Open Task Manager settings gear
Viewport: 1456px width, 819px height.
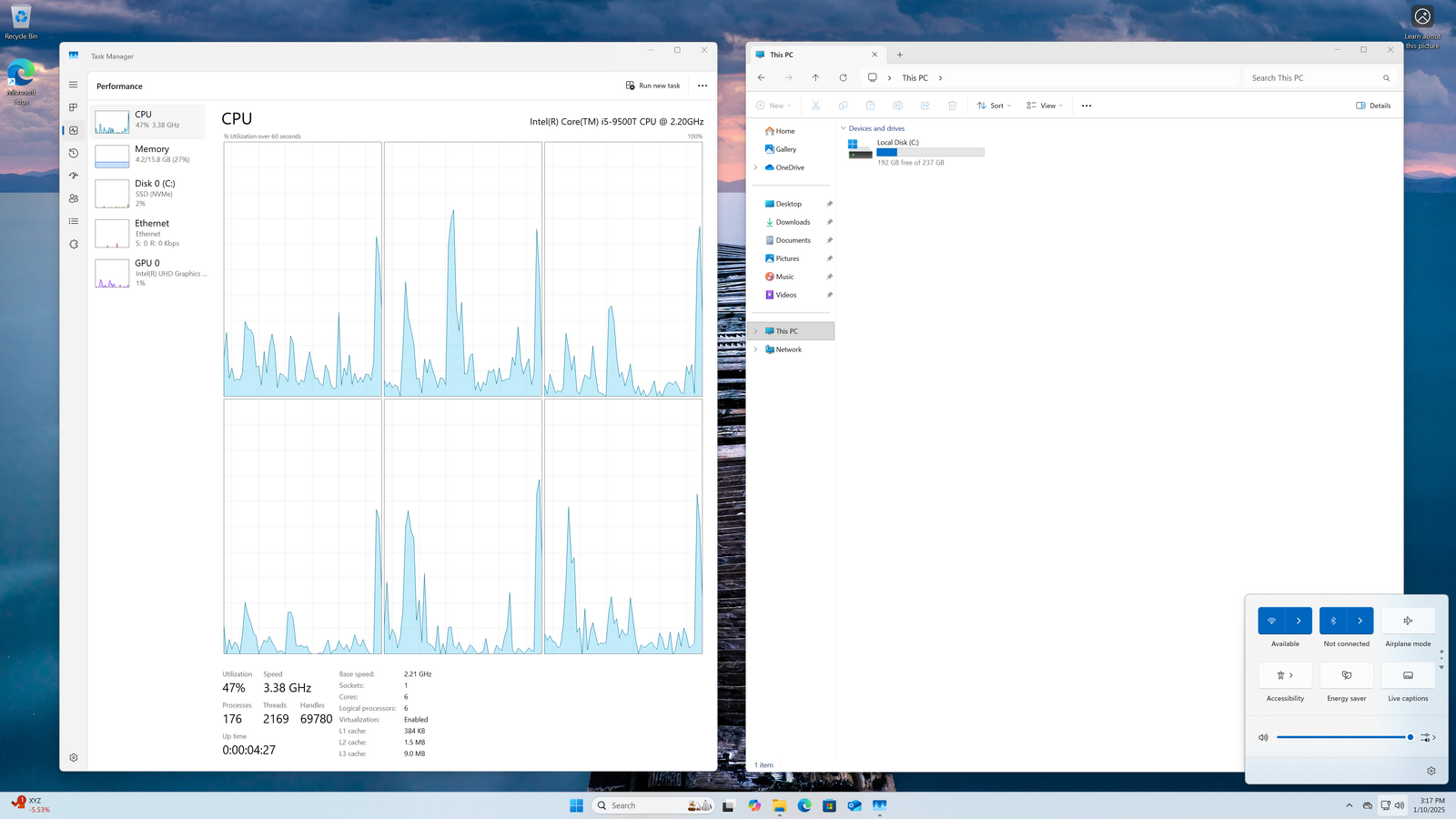point(74,757)
